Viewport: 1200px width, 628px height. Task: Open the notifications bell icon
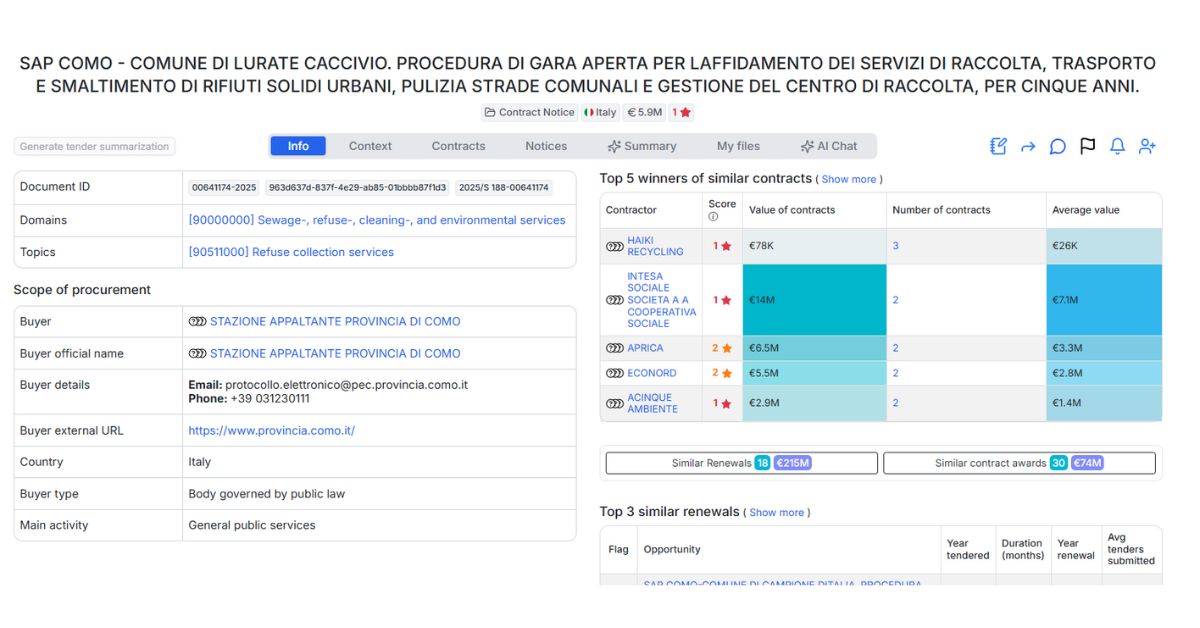click(1117, 147)
